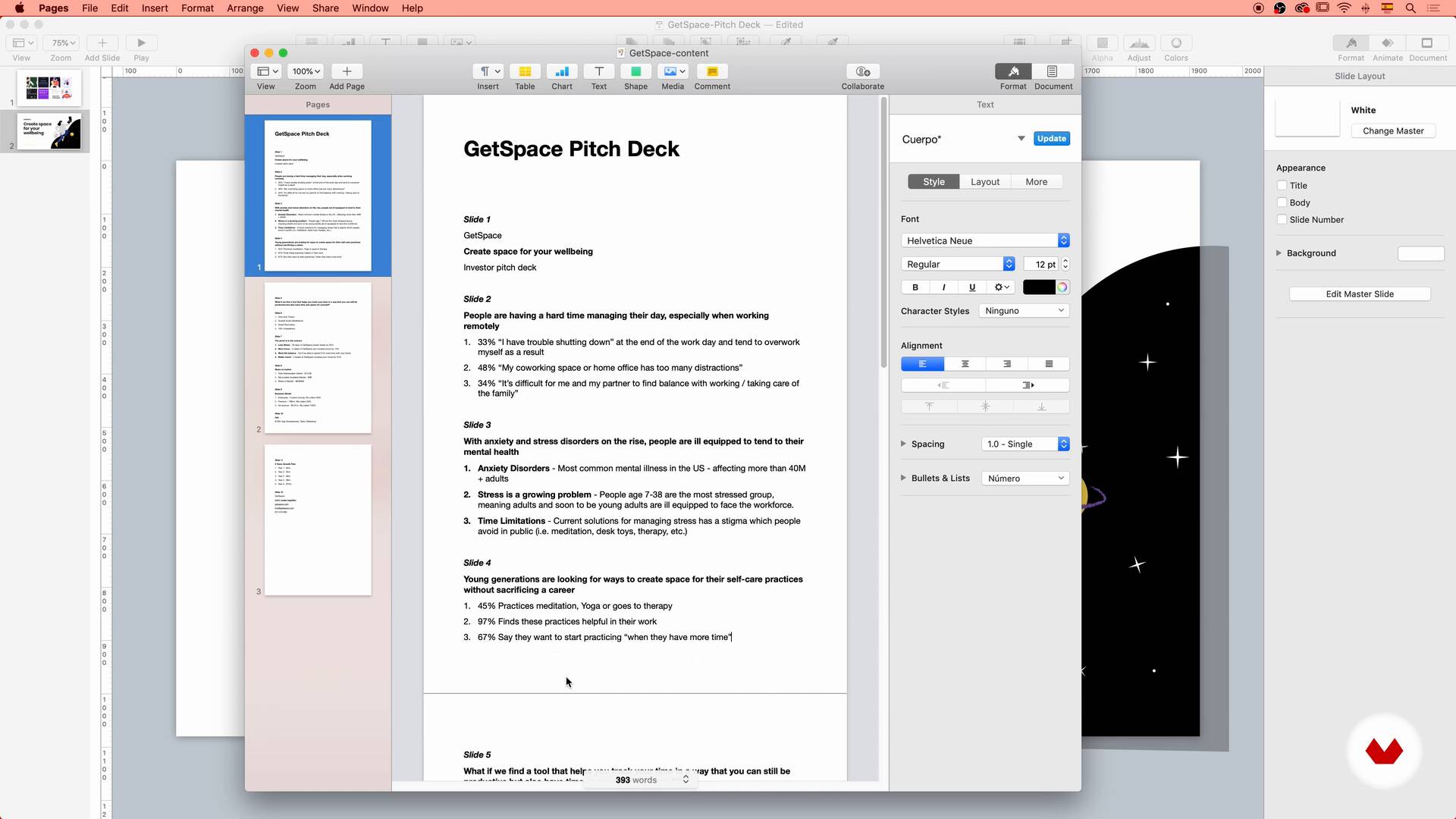The image size is (1456, 819).
Task: Open the Arrange menu
Action: tap(245, 8)
